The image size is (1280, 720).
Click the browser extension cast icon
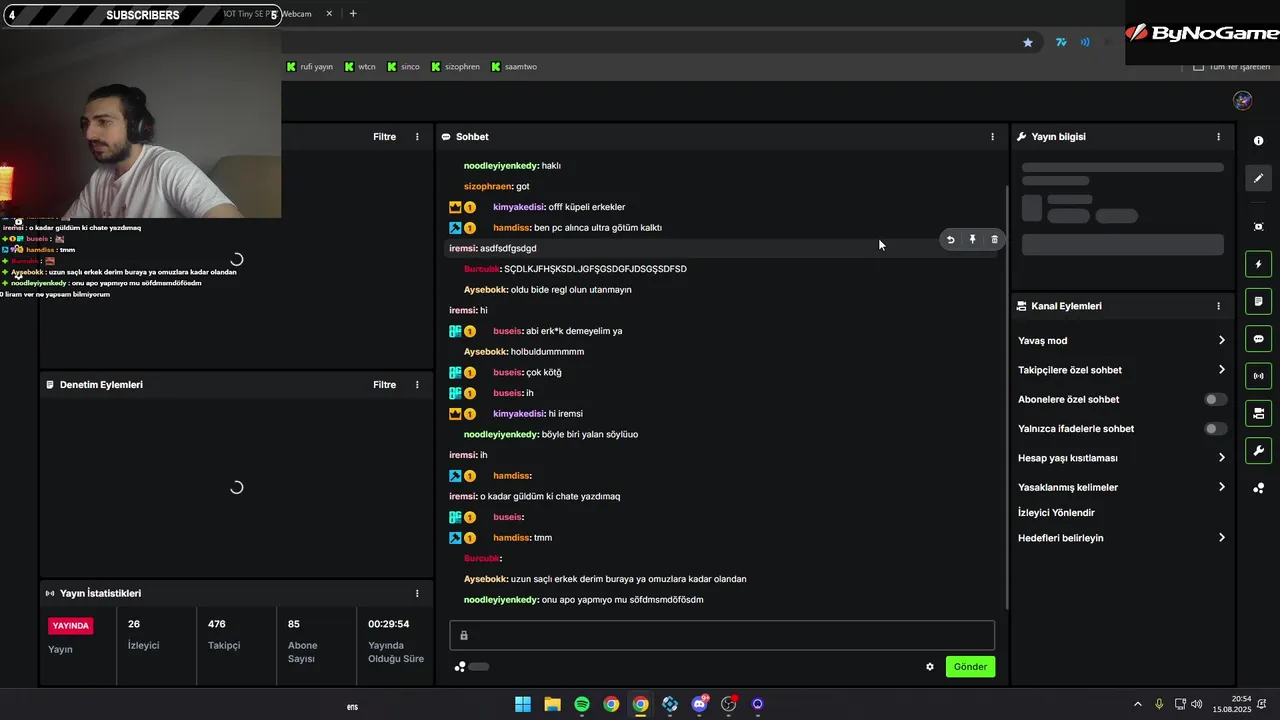click(x=1085, y=42)
